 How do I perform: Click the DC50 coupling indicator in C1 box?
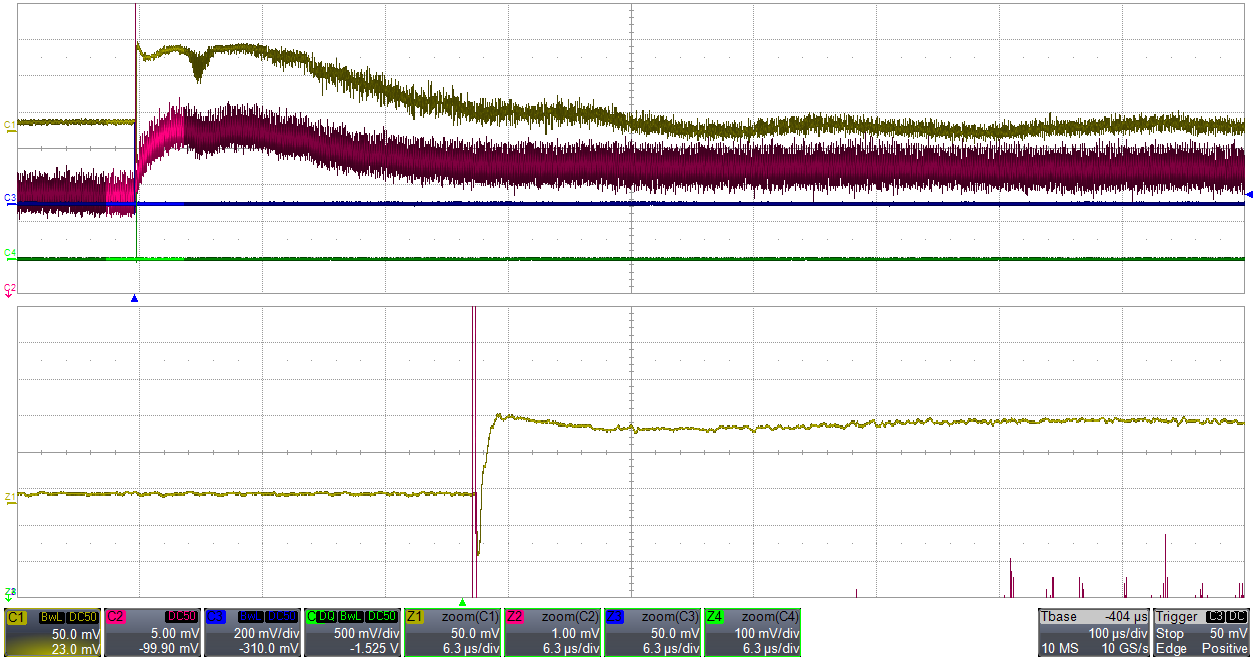[x=83, y=617]
